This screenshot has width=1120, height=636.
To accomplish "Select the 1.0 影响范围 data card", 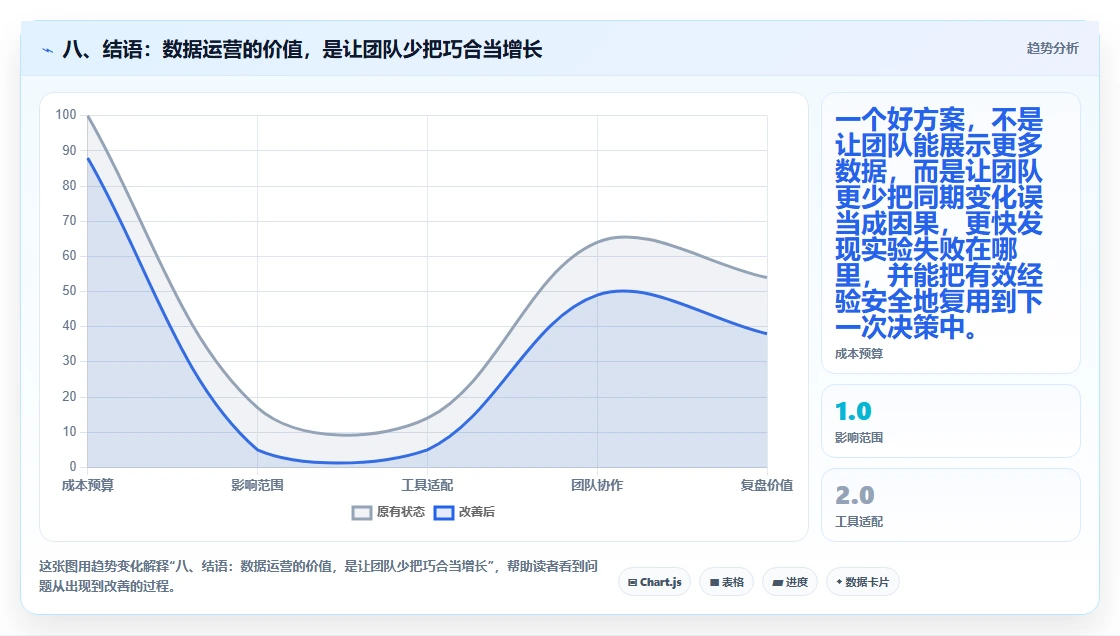I will pos(951,421).
